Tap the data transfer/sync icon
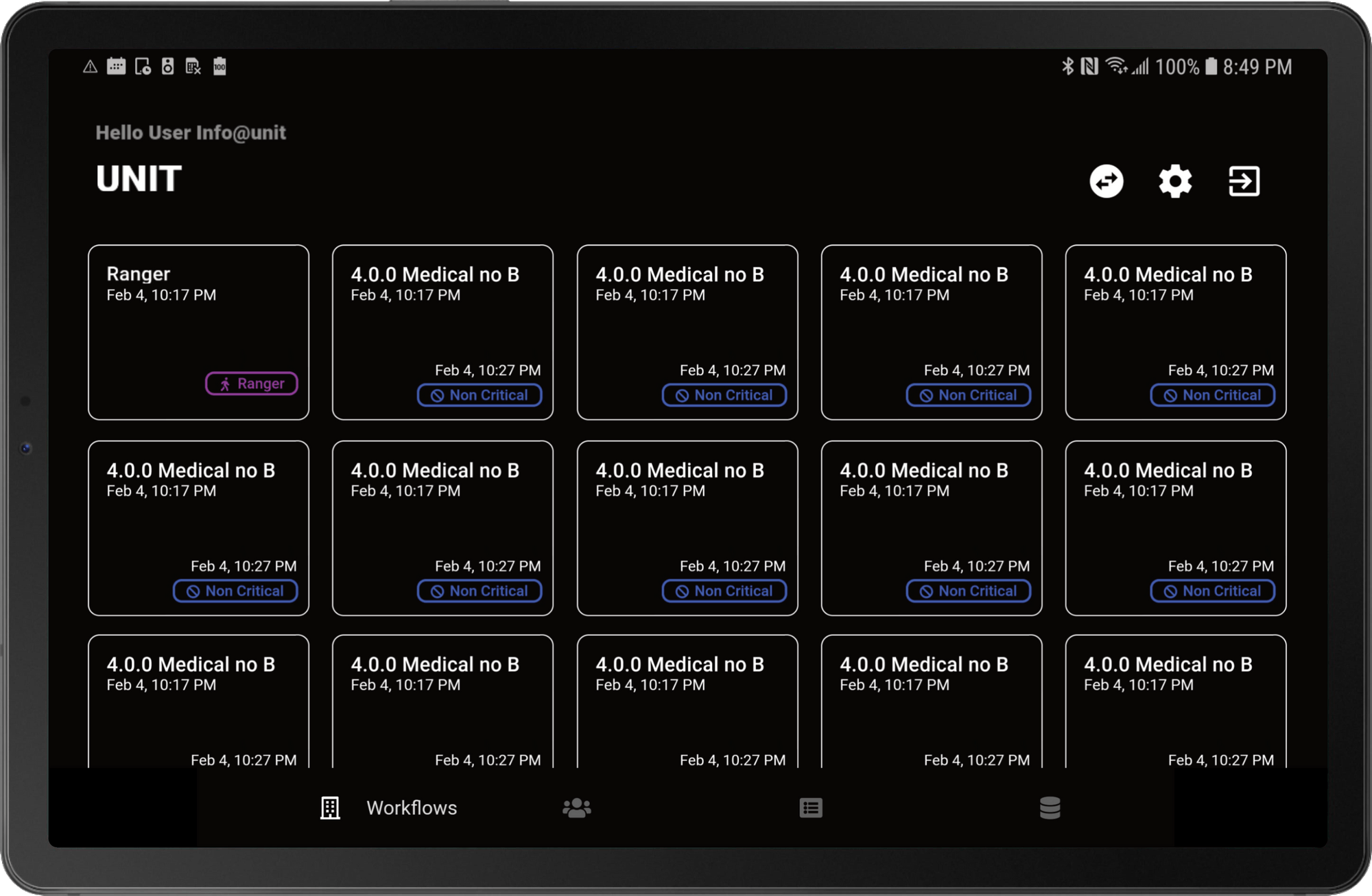The width and height of the screenshot is (1372, 896). [x=1106, y=181]
